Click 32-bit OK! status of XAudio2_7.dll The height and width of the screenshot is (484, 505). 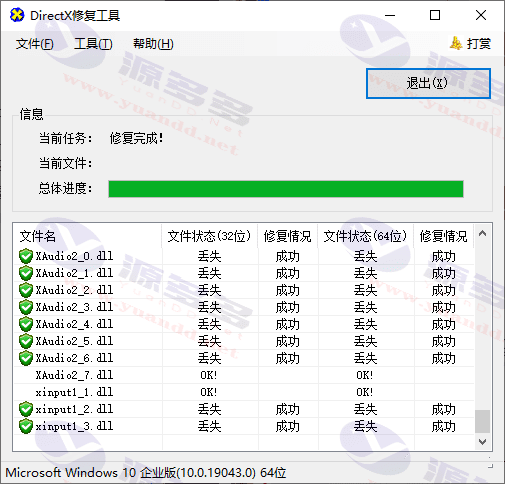[x=209, y=375]
